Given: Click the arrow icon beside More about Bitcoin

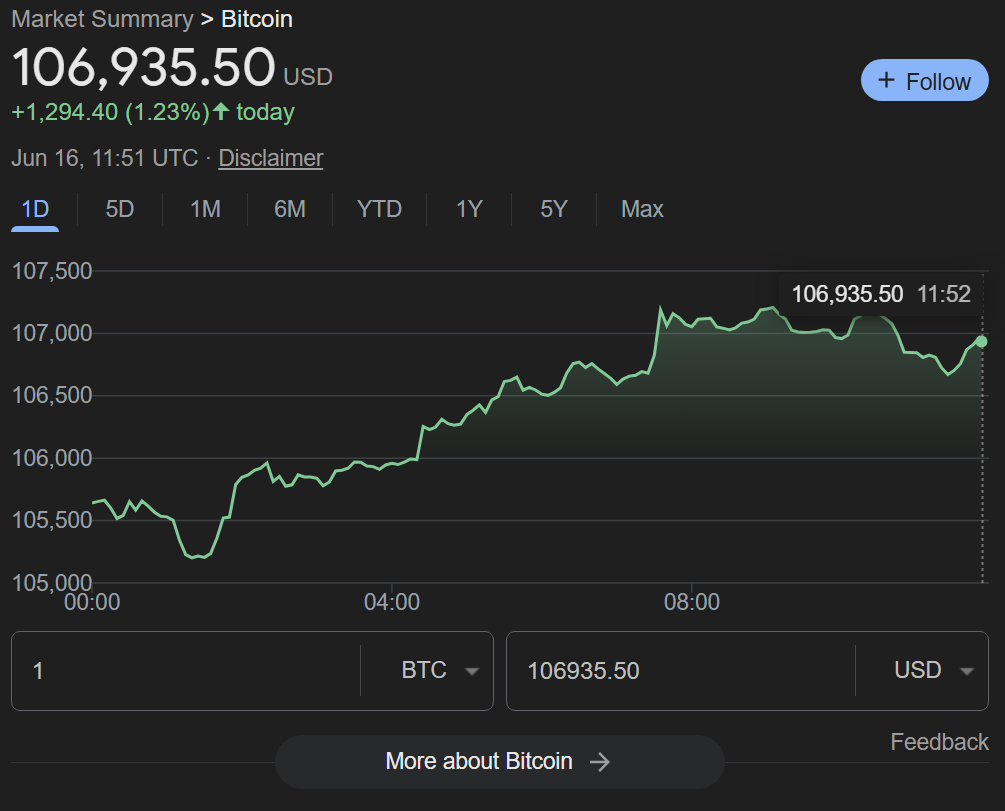Looking at the screenshot, I should point(600,762).
